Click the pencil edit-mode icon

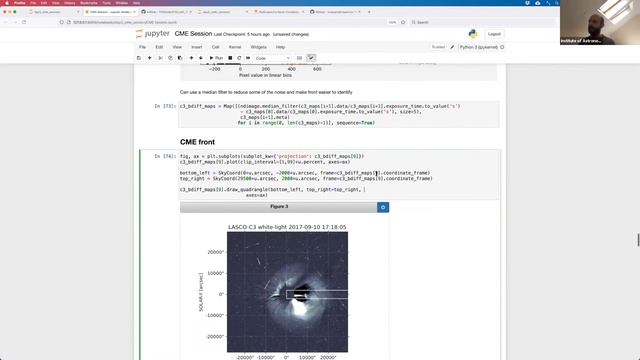(452, 47)
